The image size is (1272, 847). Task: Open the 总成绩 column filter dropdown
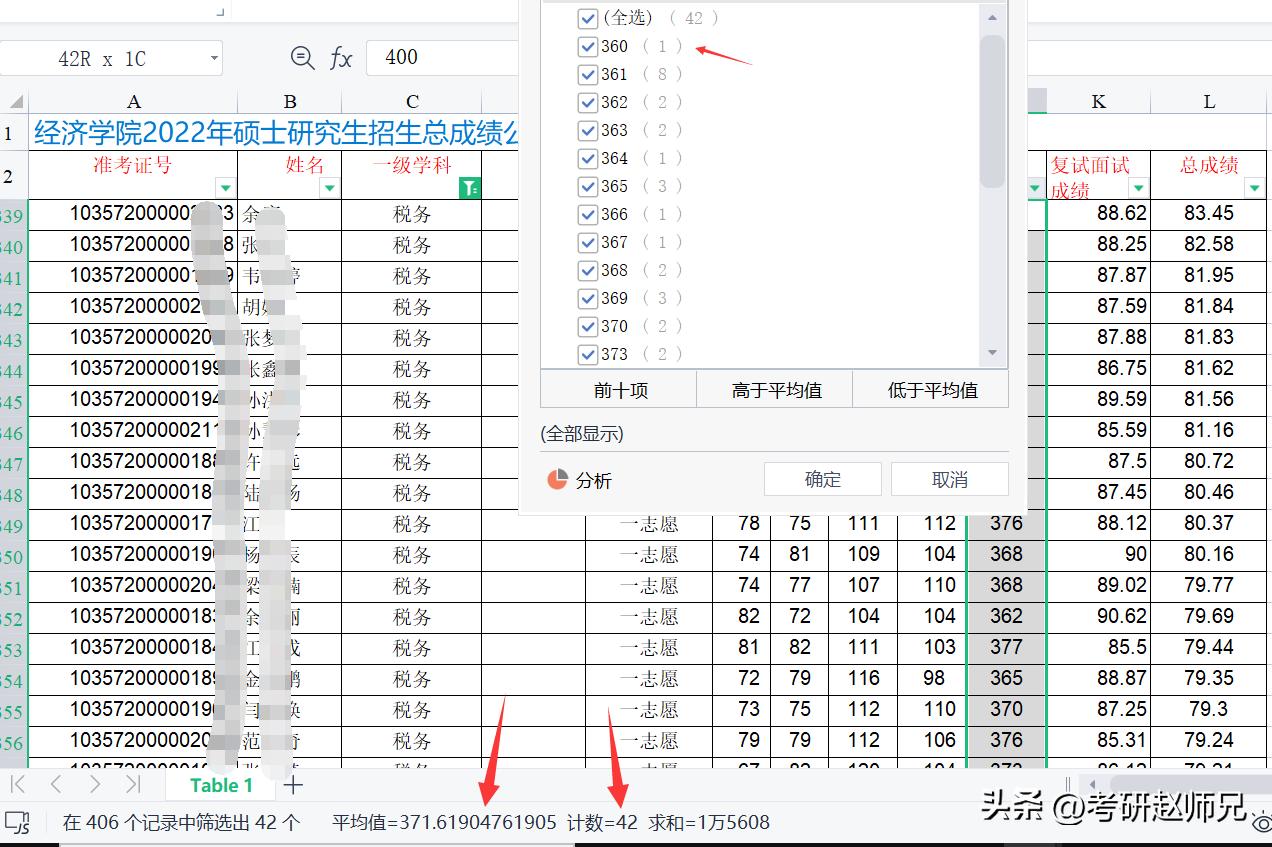[1254, 188]
